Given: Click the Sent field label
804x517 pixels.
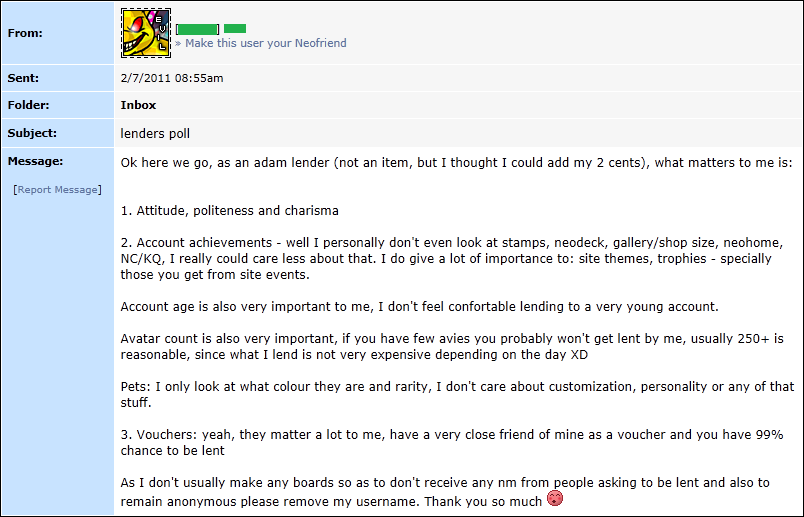Looking at the screenshot, I should point(24,78).
